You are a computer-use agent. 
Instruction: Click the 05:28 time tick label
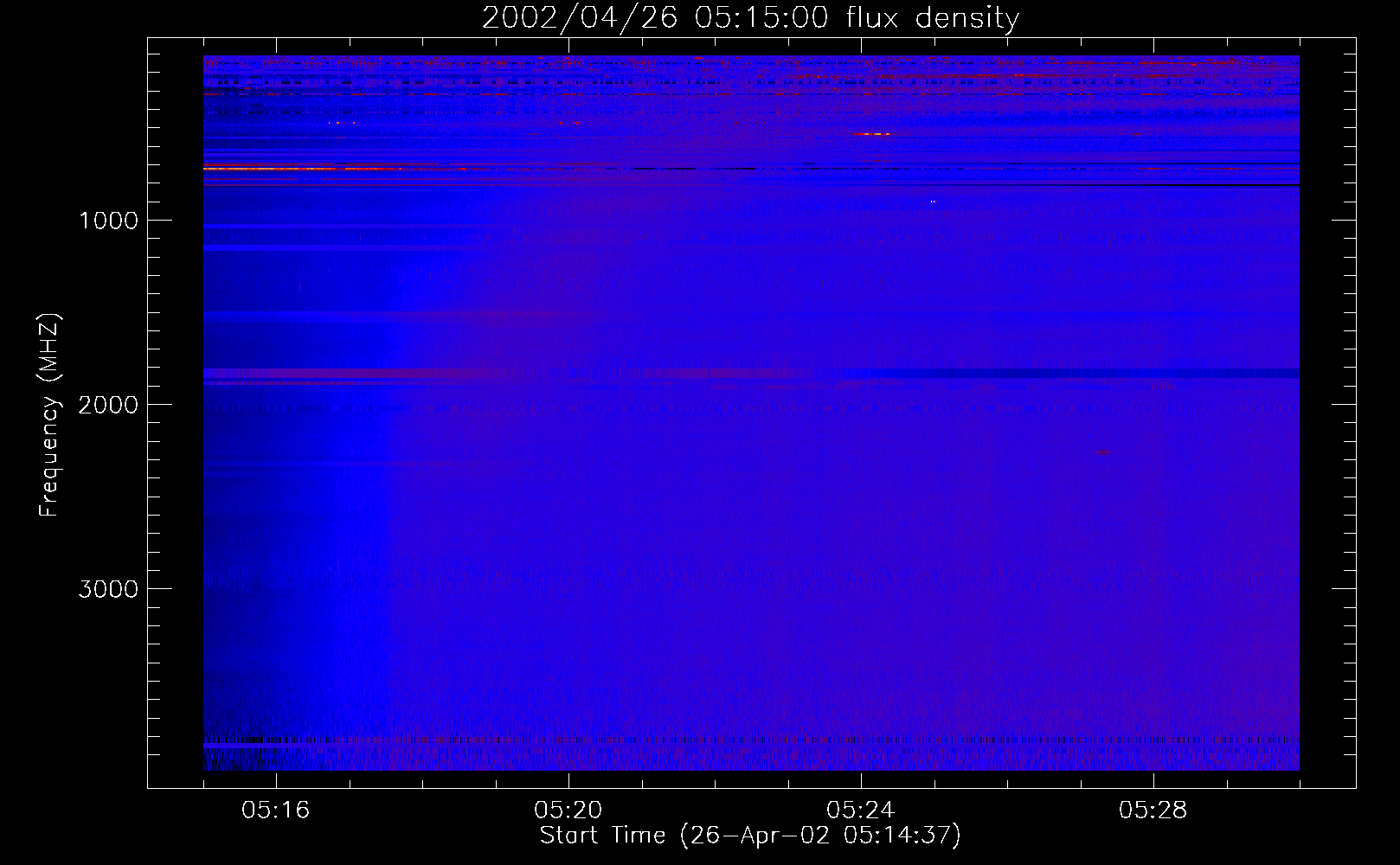[1153, 811]
